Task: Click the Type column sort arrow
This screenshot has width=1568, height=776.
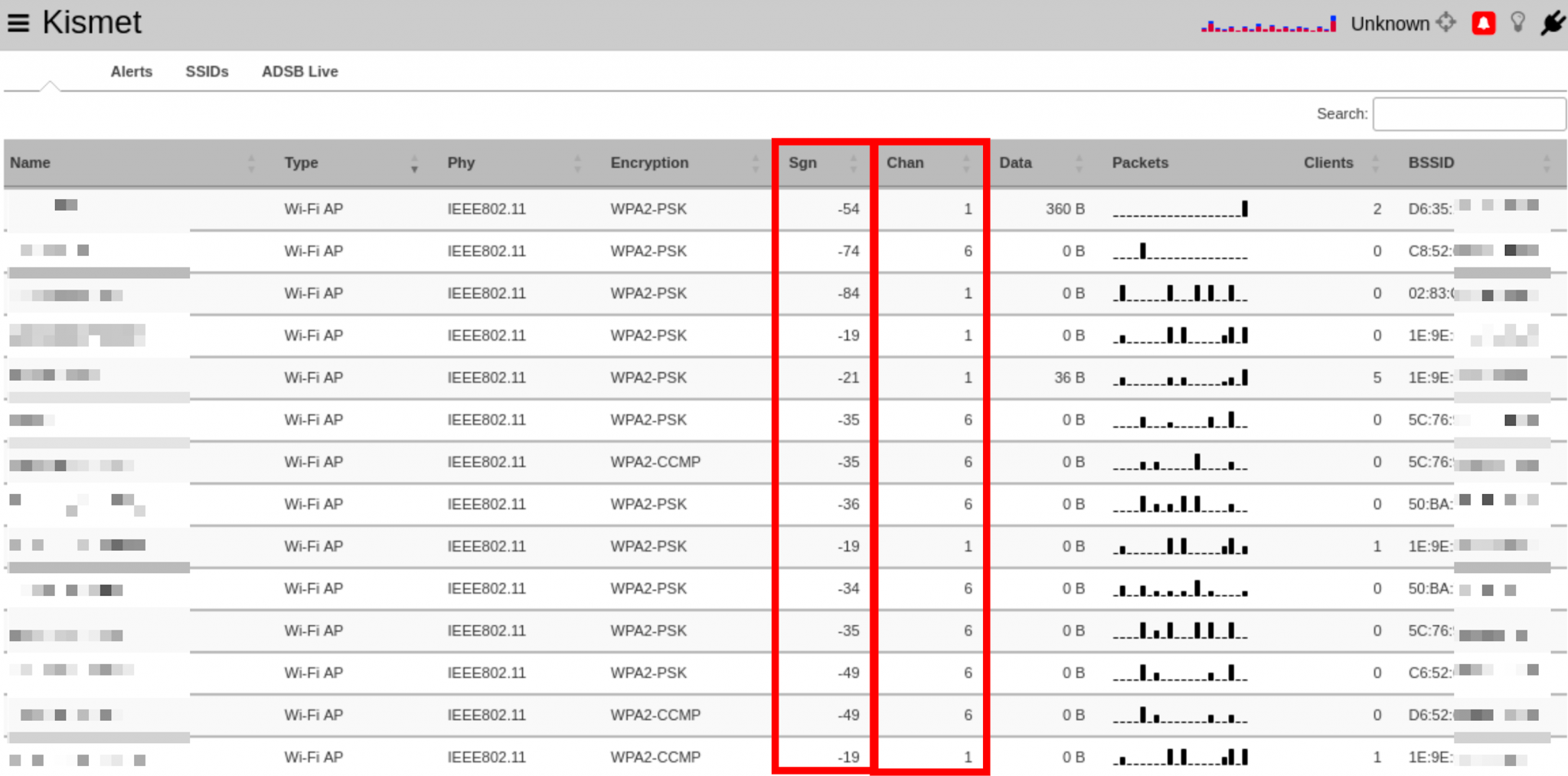Action: pyautogui.click(x=414, y=164)
